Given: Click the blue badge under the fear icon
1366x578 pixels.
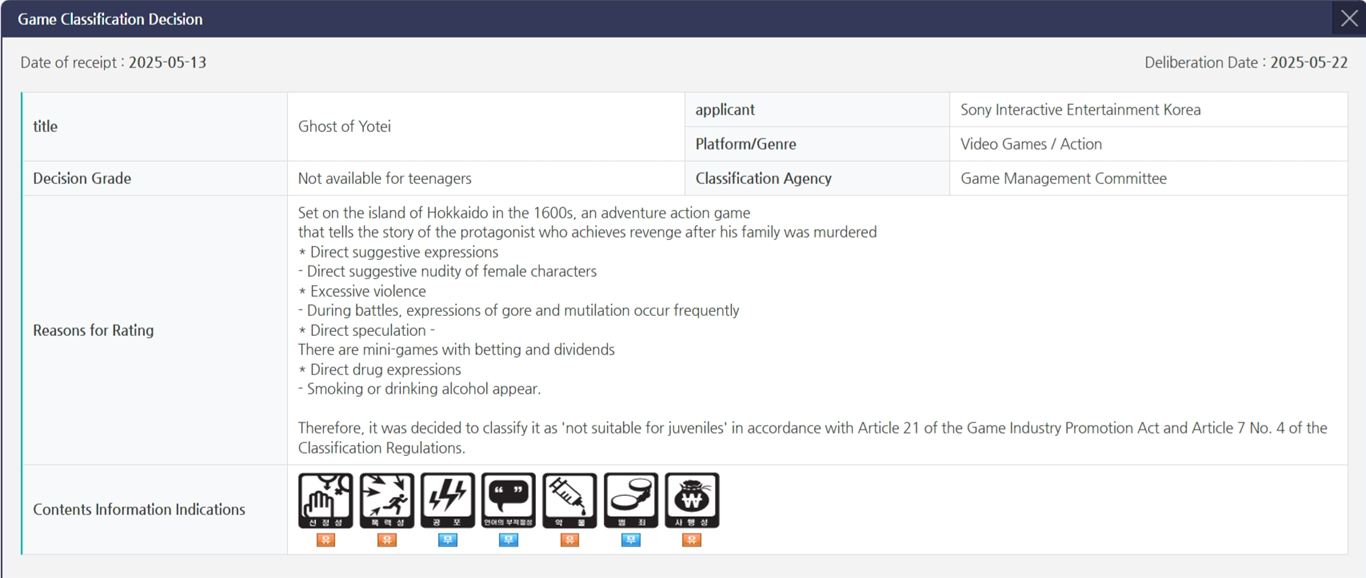Looking at the screenshot, I should coord(448,540).
